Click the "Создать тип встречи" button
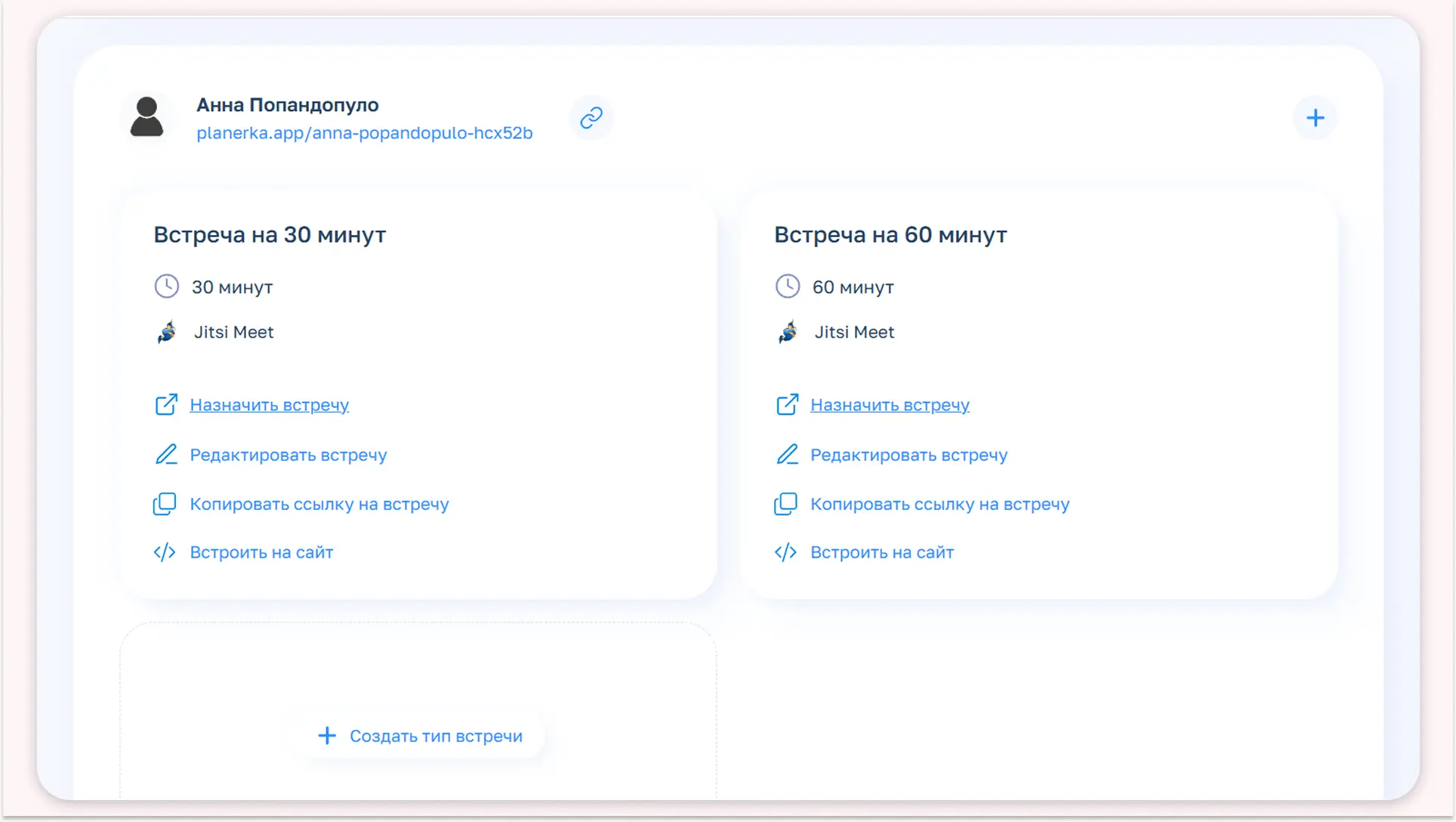The image size is (1456, 822). pyautogui.click(x=420, y=736)
